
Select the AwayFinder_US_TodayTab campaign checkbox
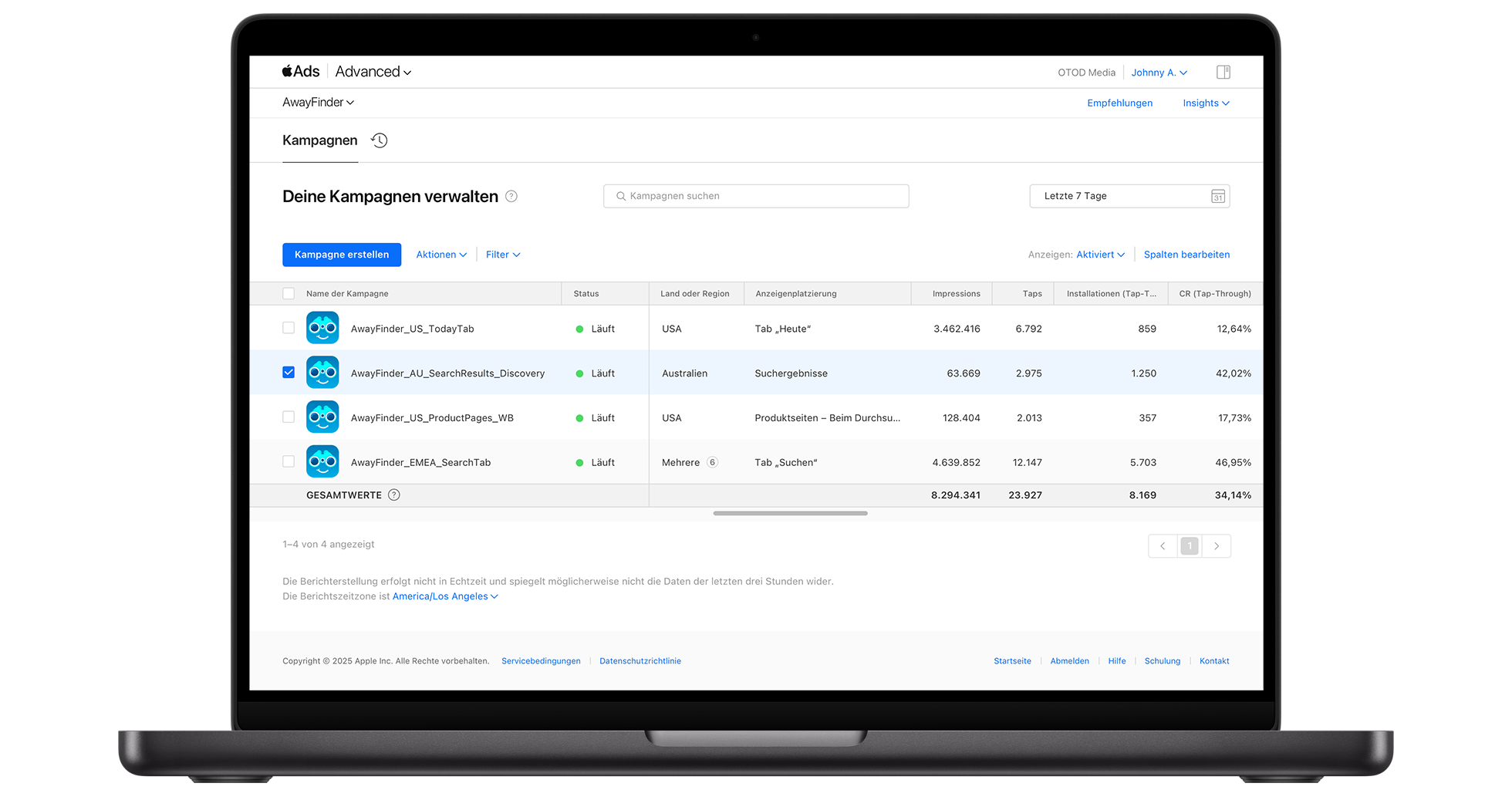point(289,328)
